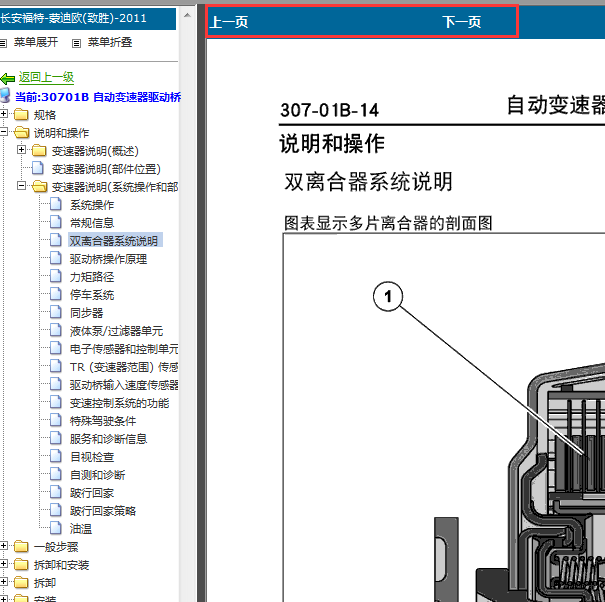Open the 特殊驾驶条件 page
The width and height of the screenshot is (605, 602).
(x=103, y=421)
